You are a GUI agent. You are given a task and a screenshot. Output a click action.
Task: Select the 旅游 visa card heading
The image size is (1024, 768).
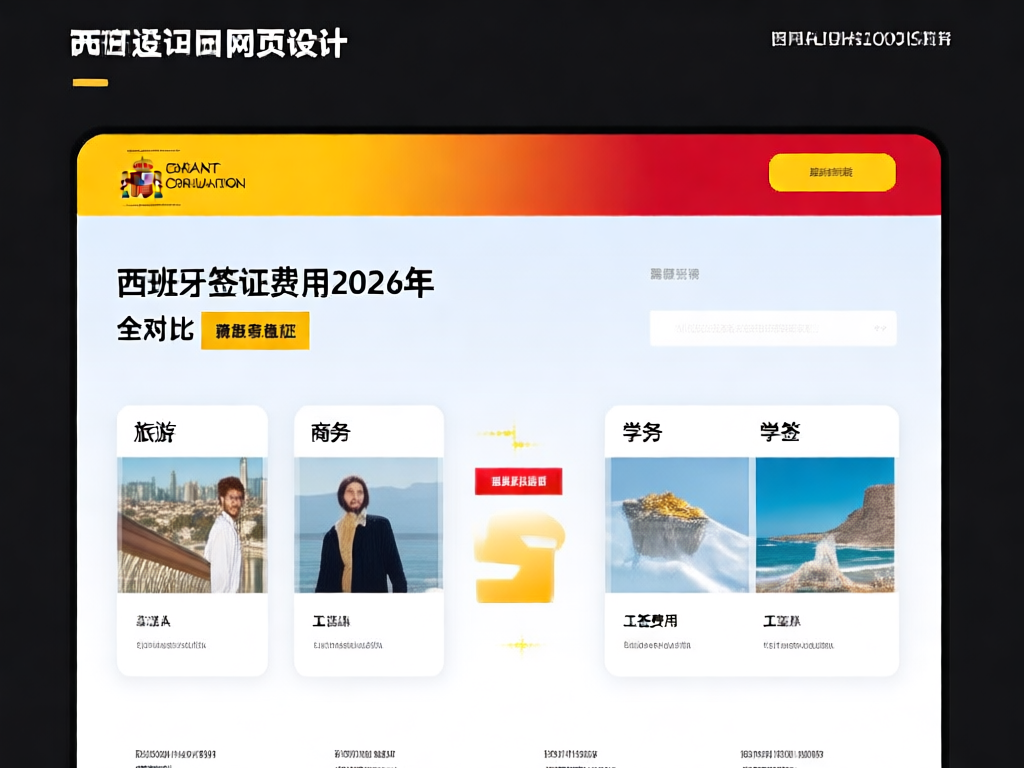tap(155, 432)
